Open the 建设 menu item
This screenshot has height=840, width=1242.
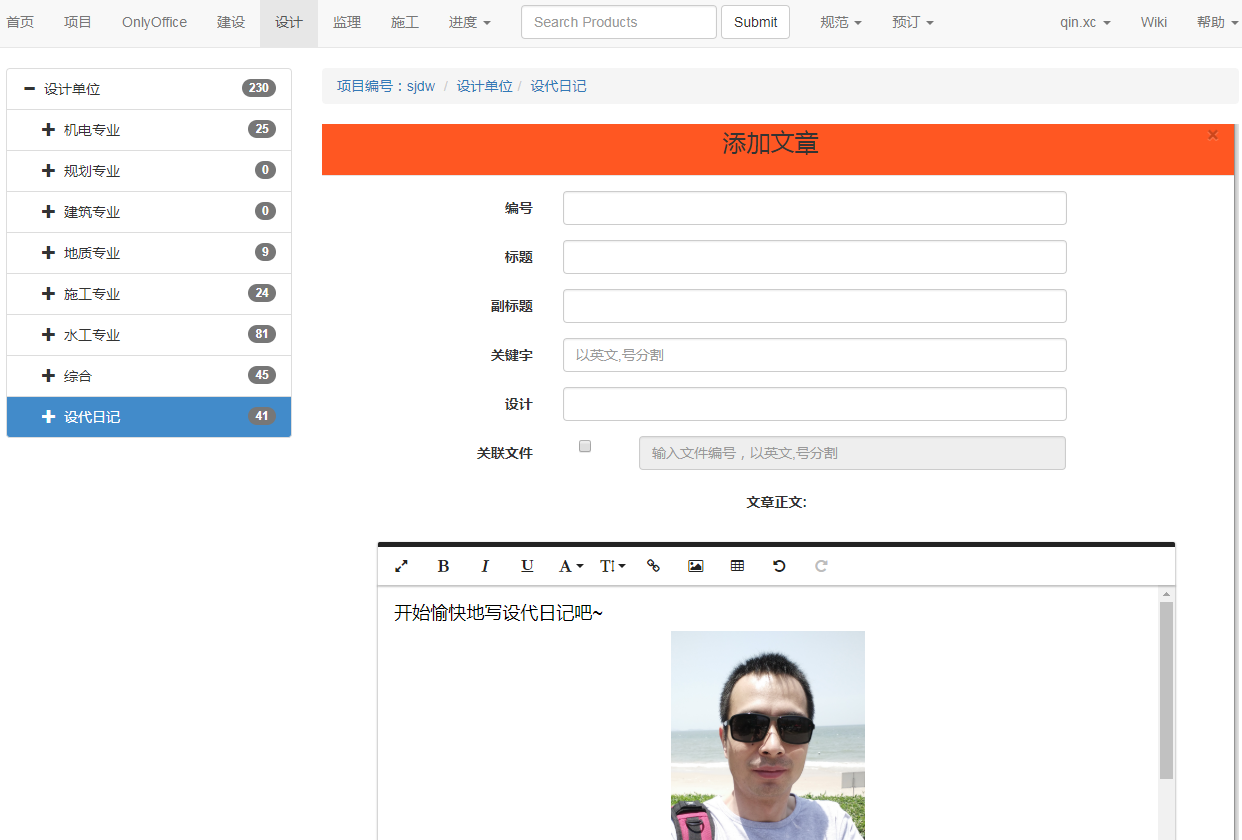coord(231,22)
